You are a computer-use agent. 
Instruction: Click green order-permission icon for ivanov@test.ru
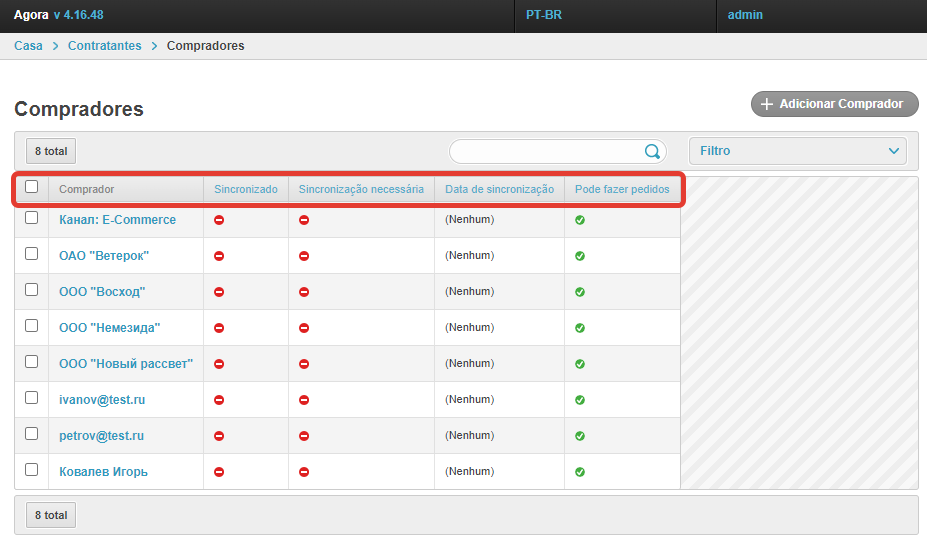pyautogui.click(x=580, y=400)
